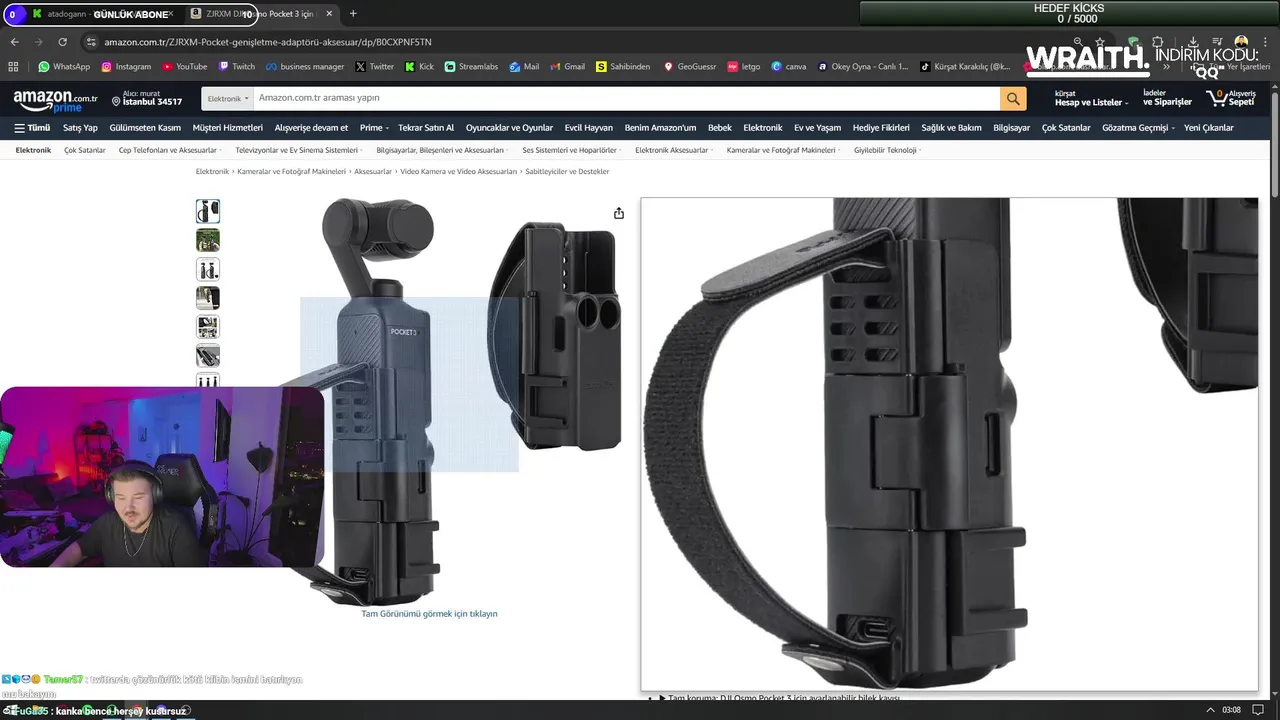
Task: Expand Cep Telefonları ve Aksesuarlar submenu
Action: click(x=169, y=150)
